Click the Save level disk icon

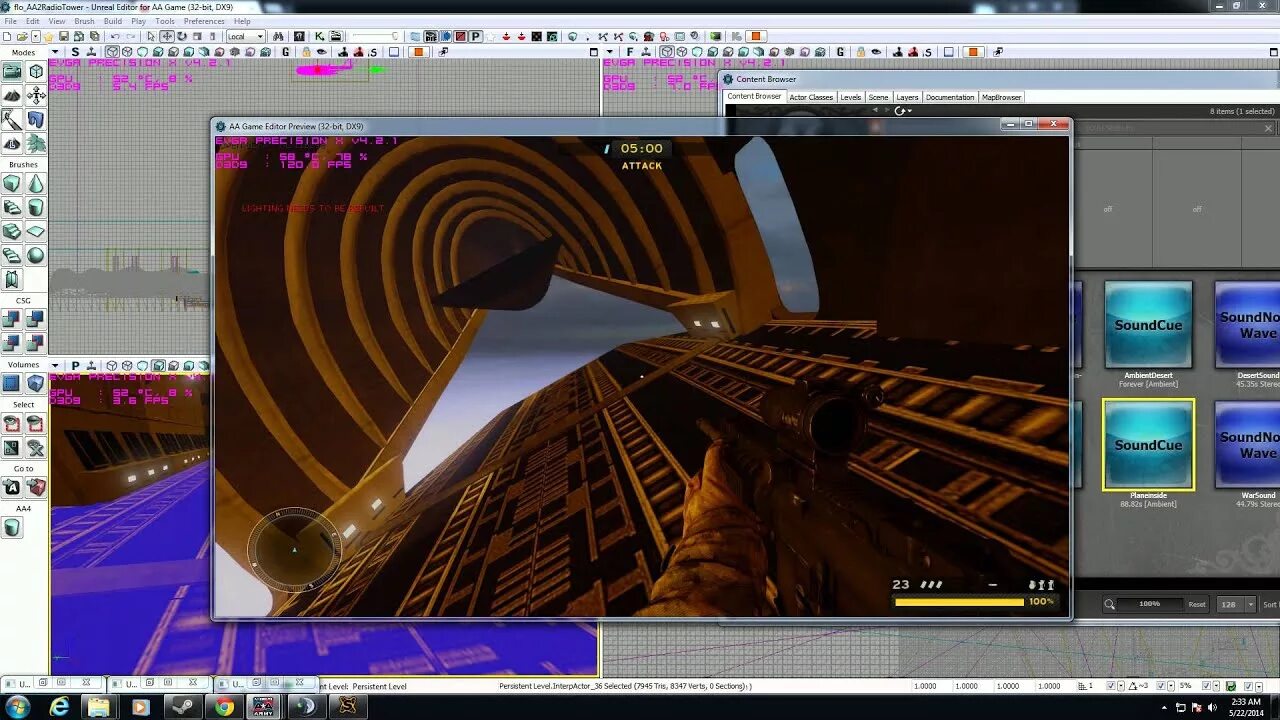click(64, 37)
